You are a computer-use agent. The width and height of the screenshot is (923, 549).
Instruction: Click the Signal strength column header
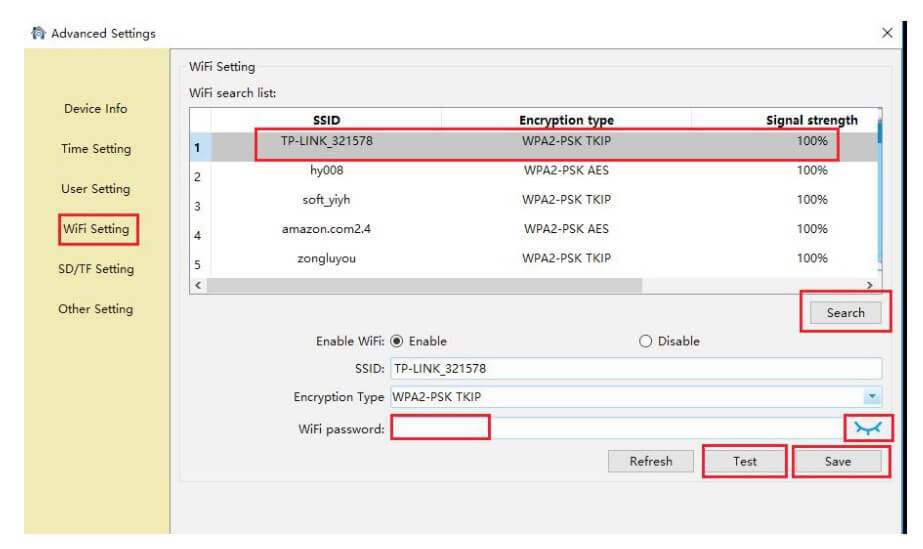point(812,120)
